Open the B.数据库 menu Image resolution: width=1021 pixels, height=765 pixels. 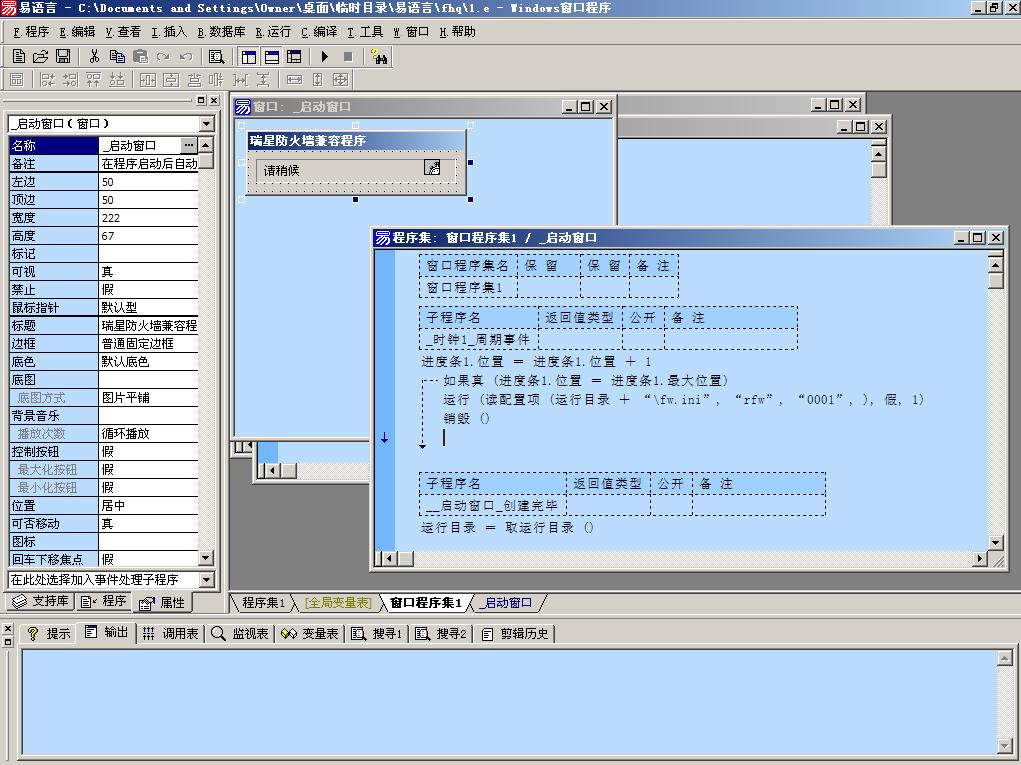221,32
